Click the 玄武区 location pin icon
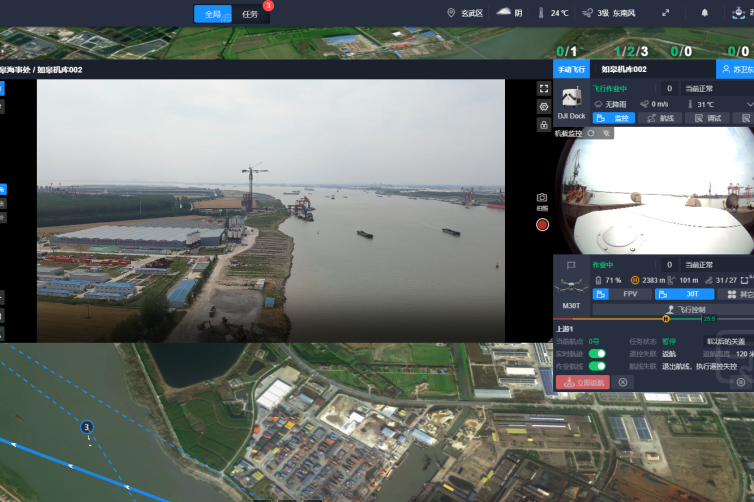 451,13
